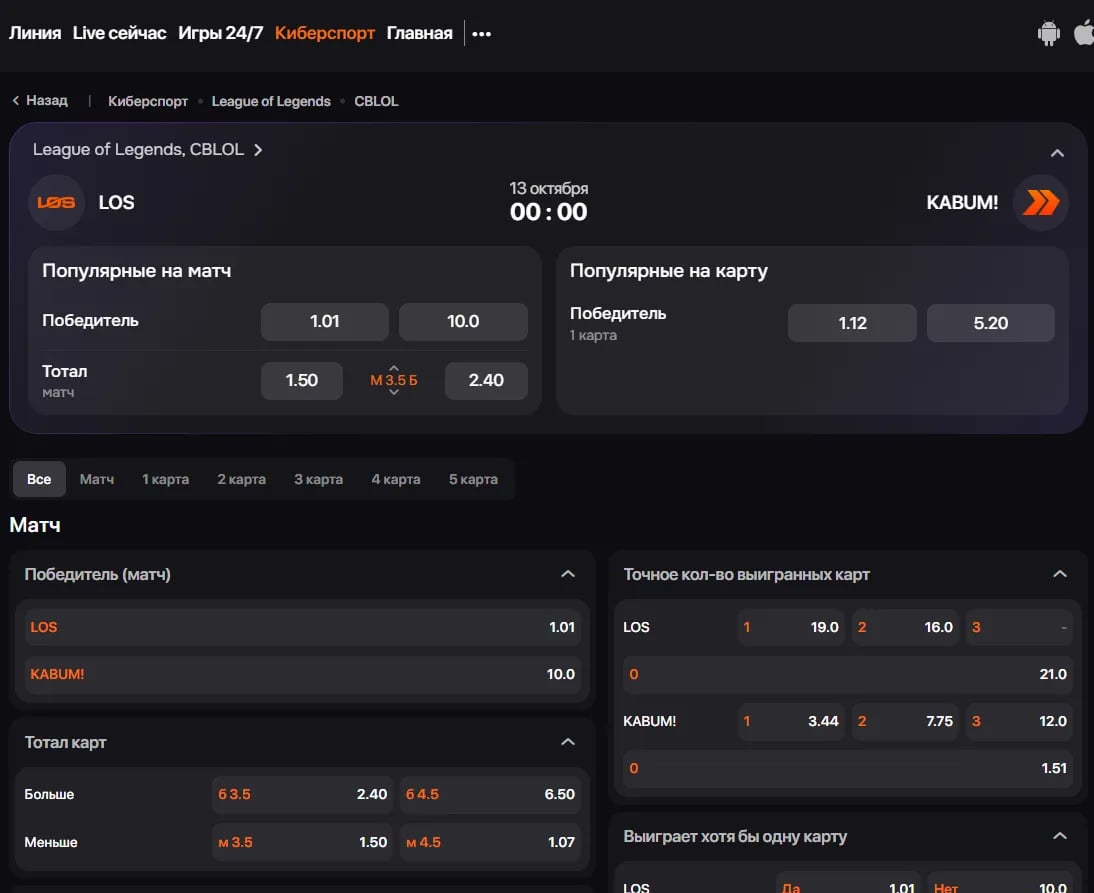This screenshot has height=893, width=1094.
Task: Select first map winner odds 5.20
Action: (991, 323)
